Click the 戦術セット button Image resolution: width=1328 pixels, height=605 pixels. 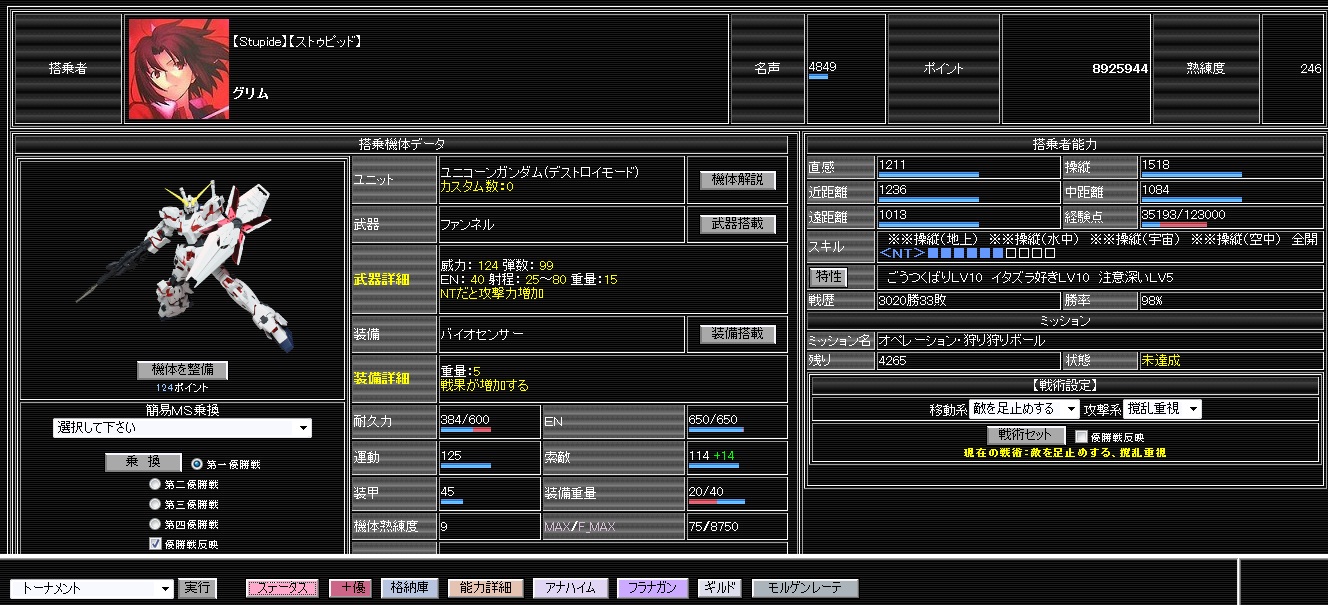tap(1026, 435)
